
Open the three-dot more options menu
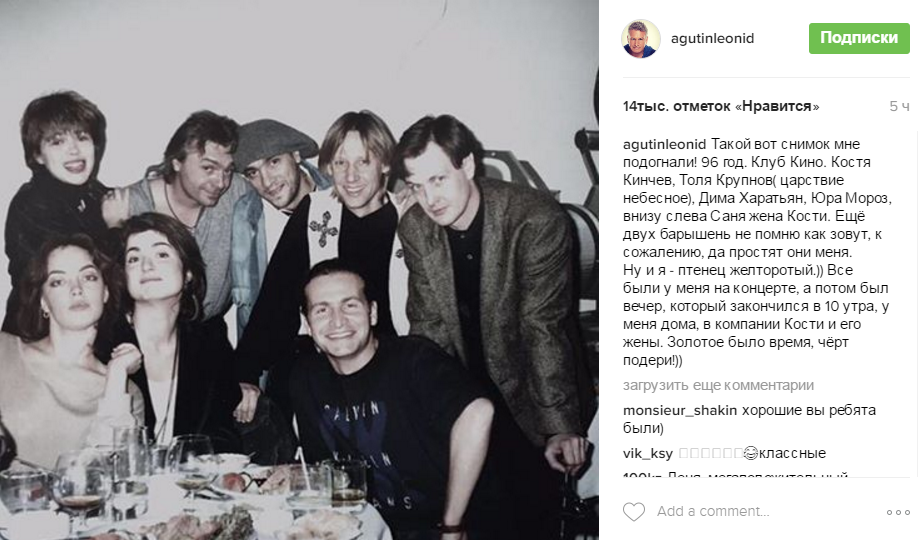click(898, 512)
